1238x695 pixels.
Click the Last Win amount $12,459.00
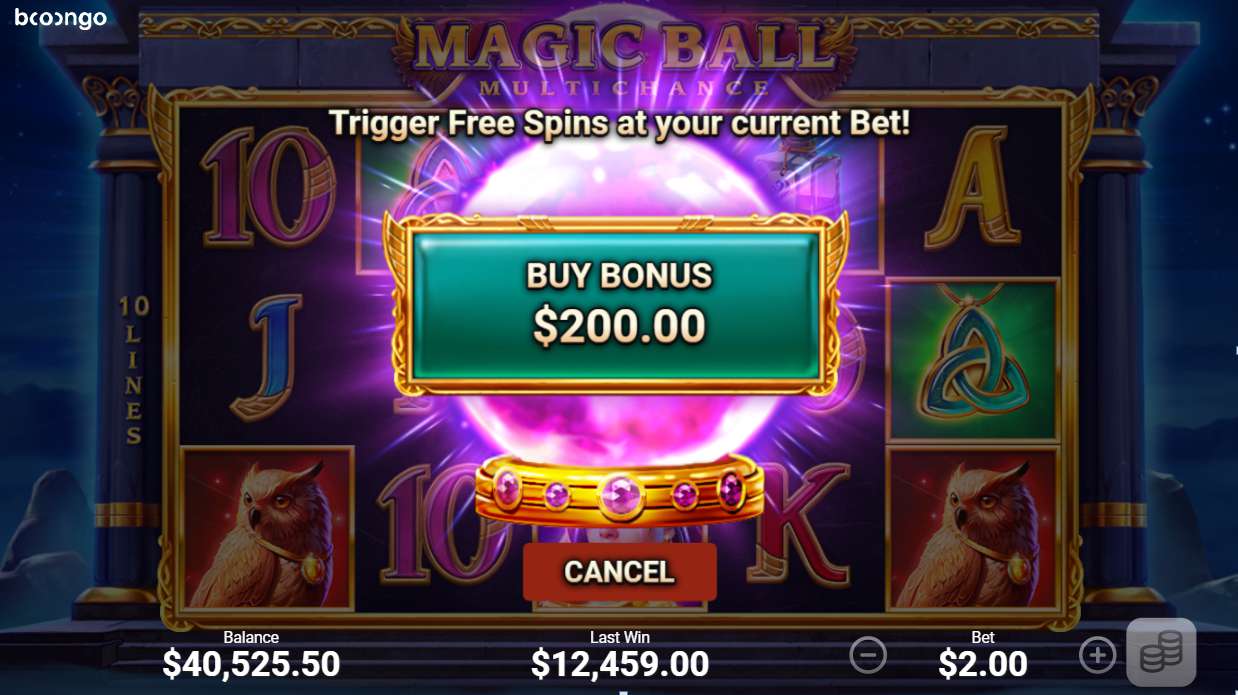click(620, 664)
